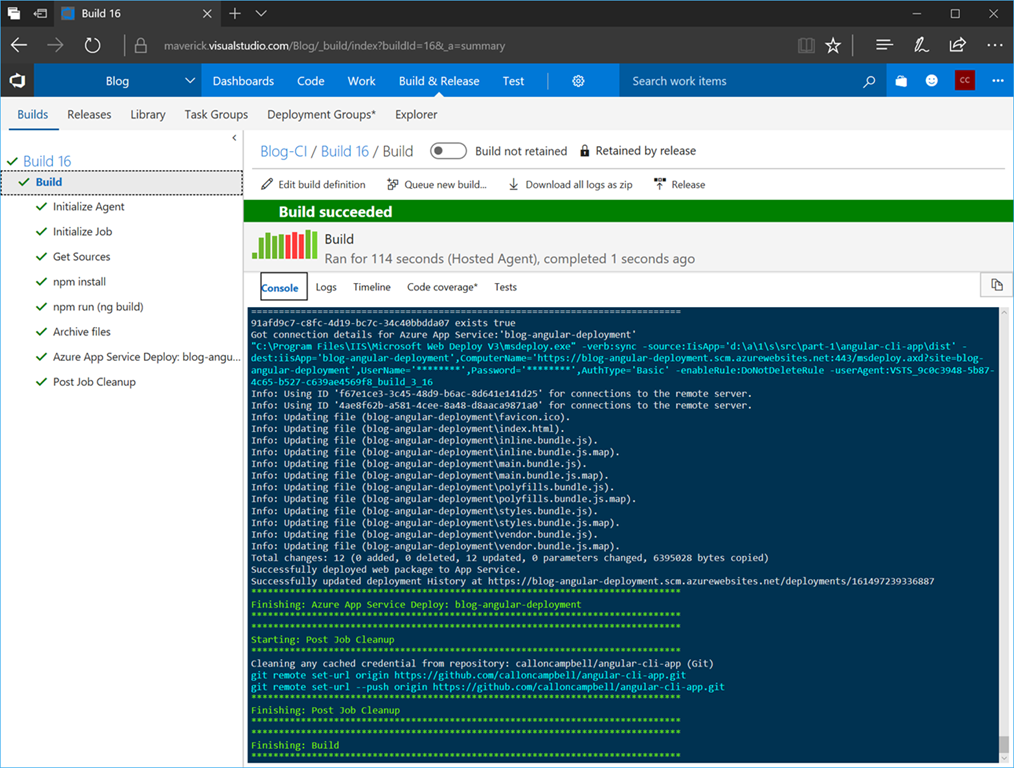Click the settings gear icon in navigation bar
Viewport: 1014px width, 768px height.
(x=578, y=81)
